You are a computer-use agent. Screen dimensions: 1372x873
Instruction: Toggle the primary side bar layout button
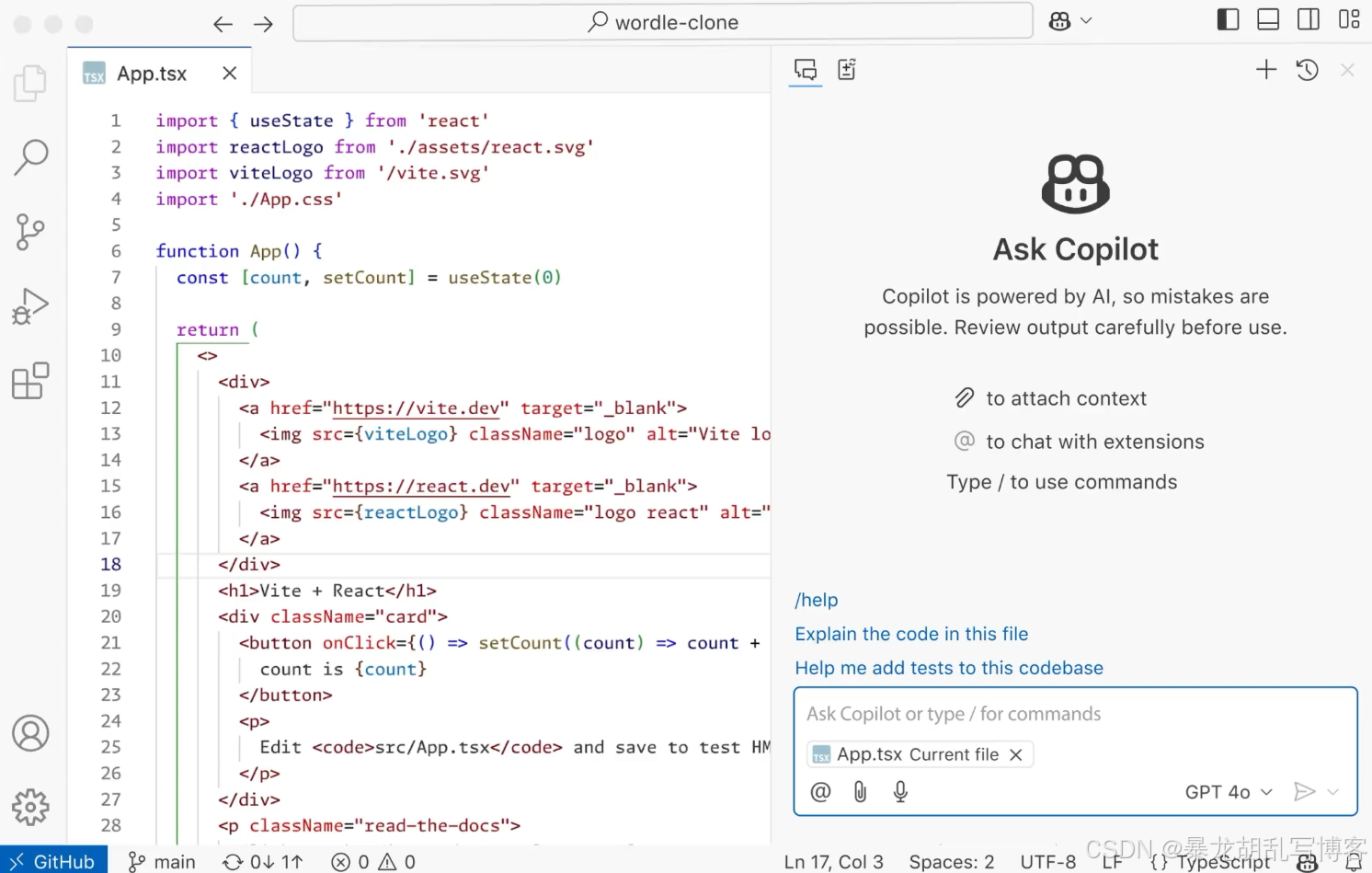point(1228,19)
